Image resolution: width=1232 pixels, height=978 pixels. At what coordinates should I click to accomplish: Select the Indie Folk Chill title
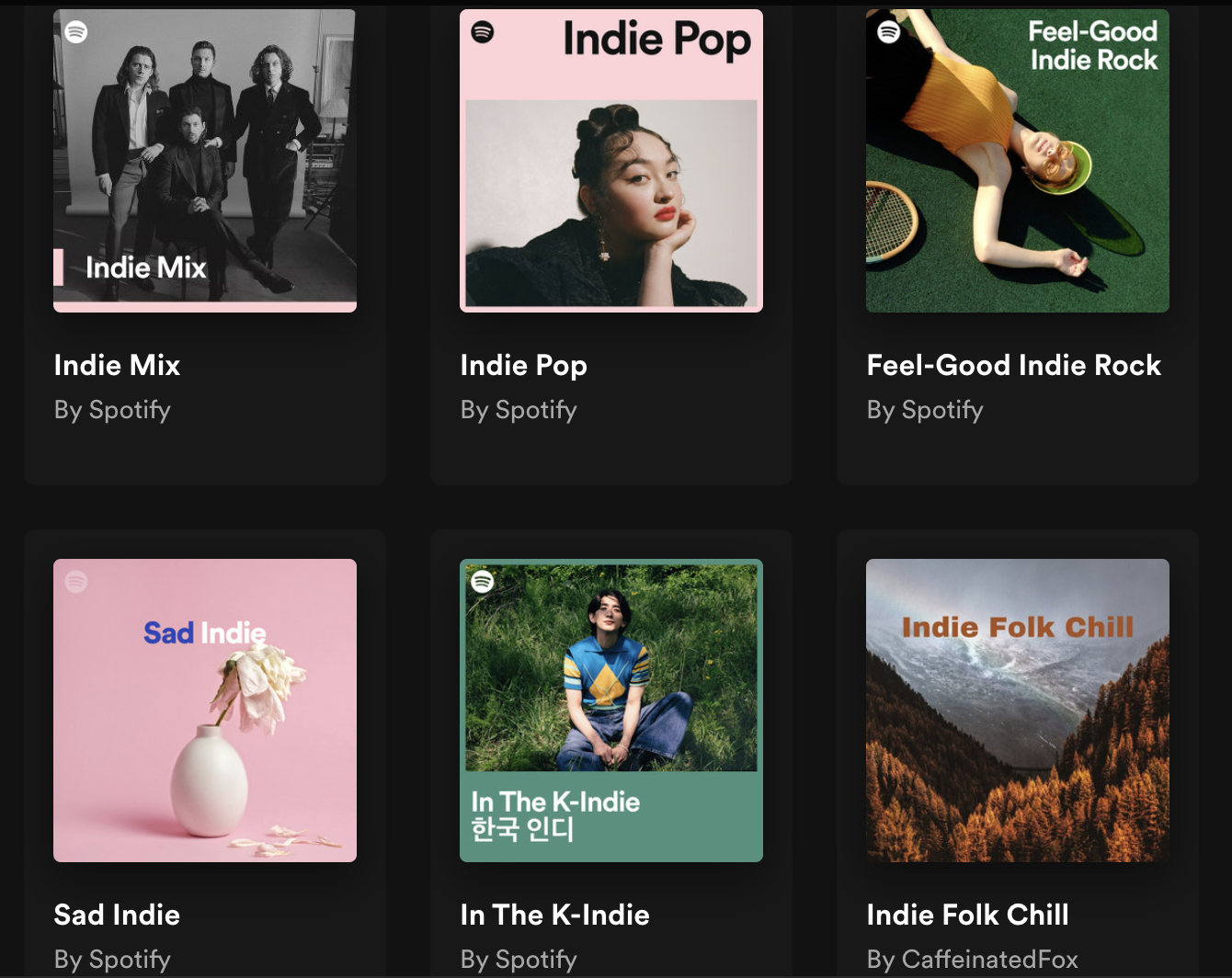pyautogui.click(x=967, y=915)
